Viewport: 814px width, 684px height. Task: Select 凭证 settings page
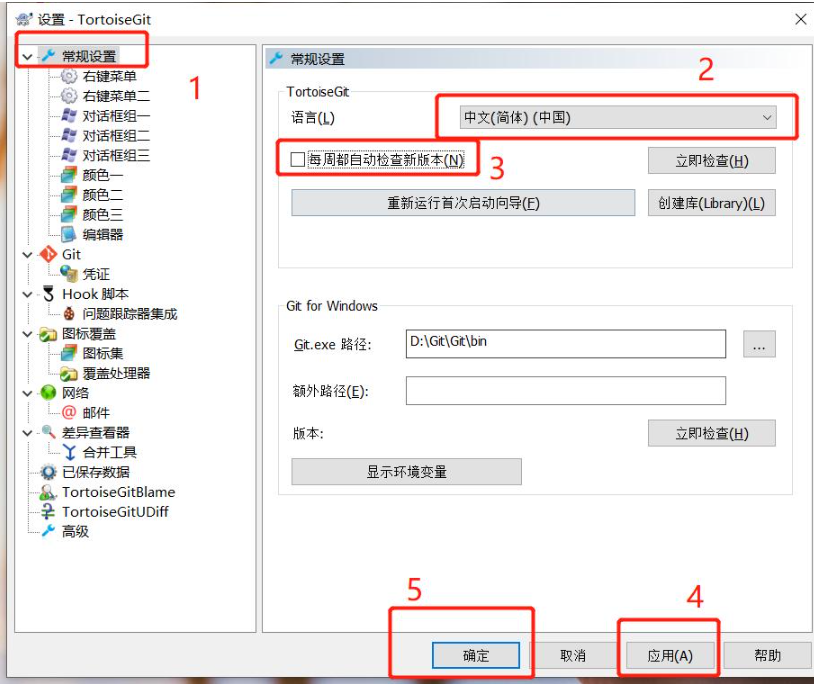coord(96,274)
